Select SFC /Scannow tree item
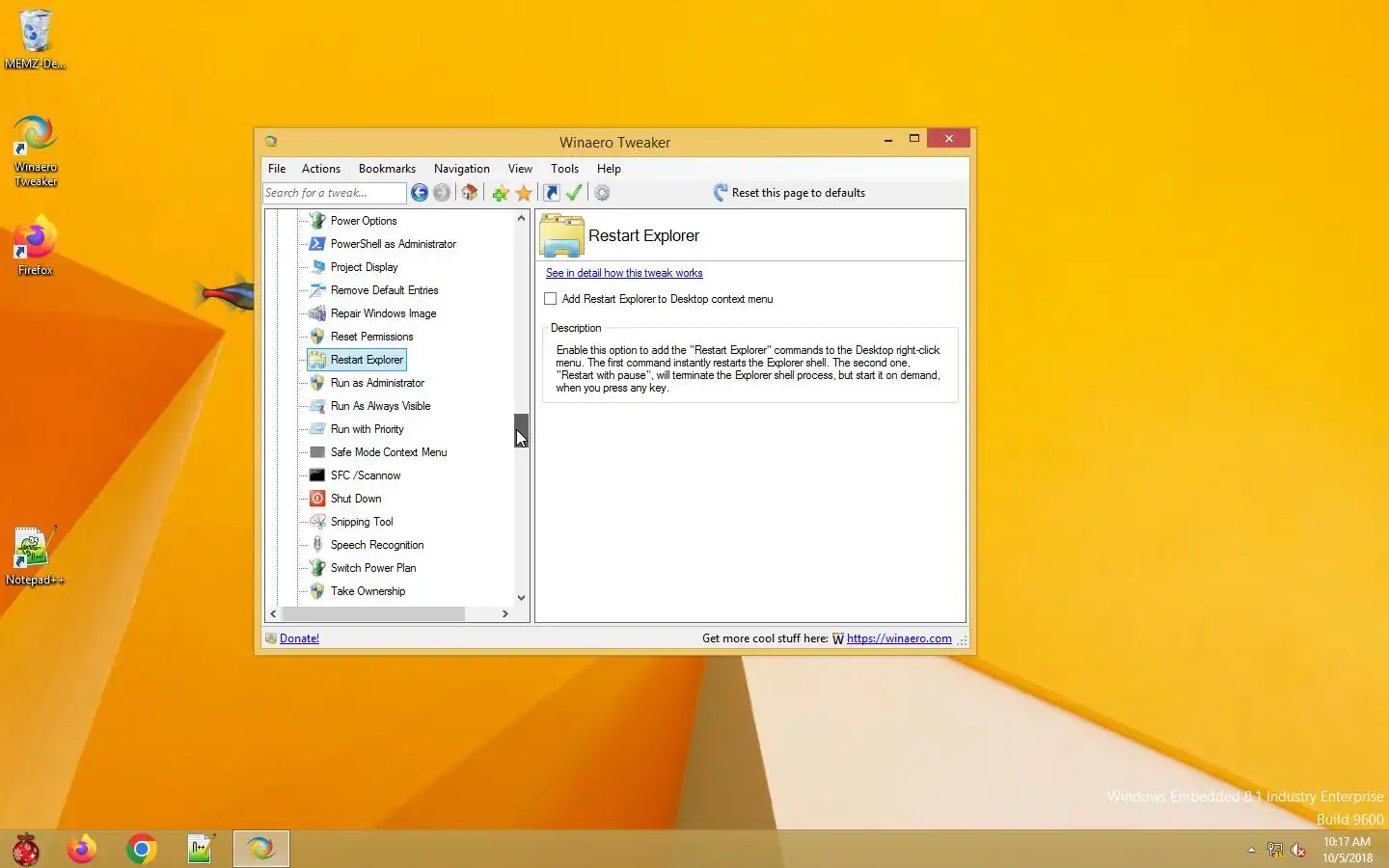 pyautogui.click(x=366, y=475)
